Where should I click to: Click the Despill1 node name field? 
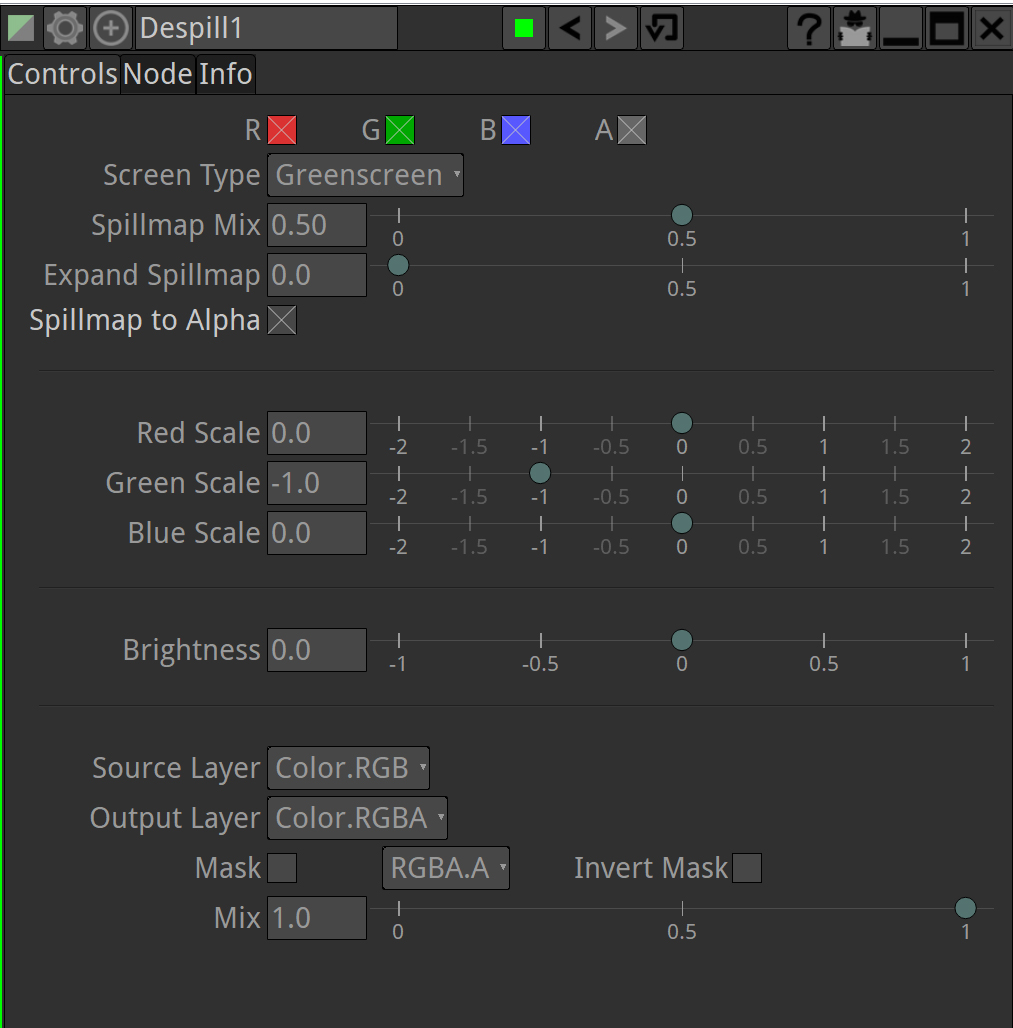tap(265, 29)
